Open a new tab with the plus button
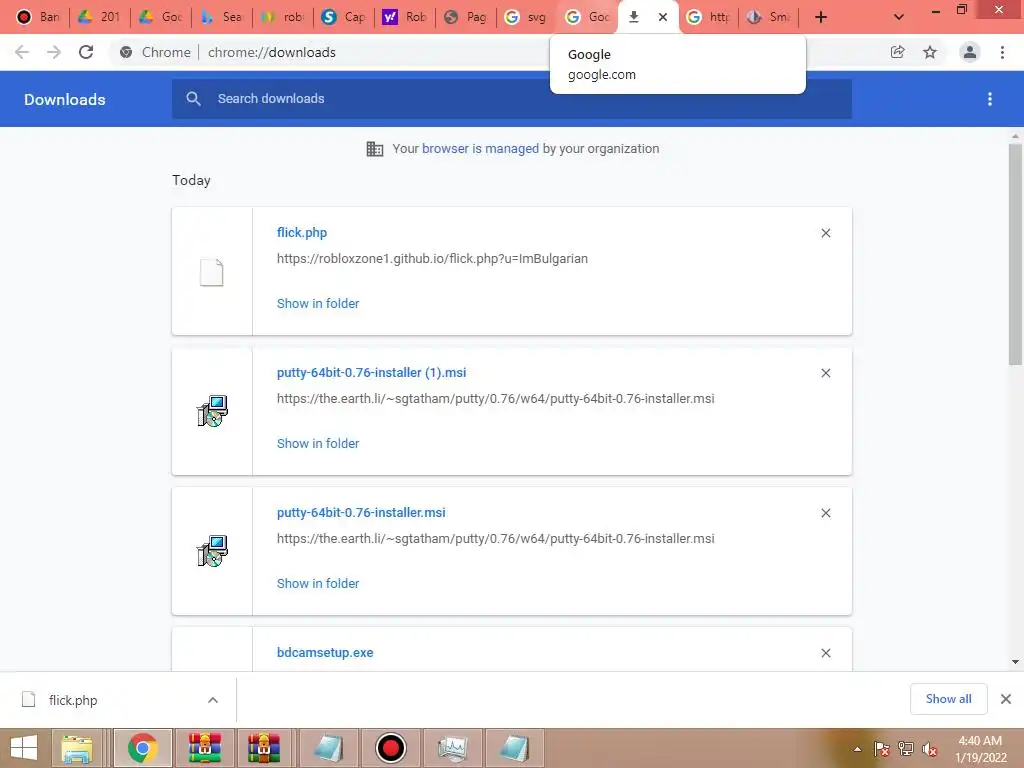 (x=821, y=17)
